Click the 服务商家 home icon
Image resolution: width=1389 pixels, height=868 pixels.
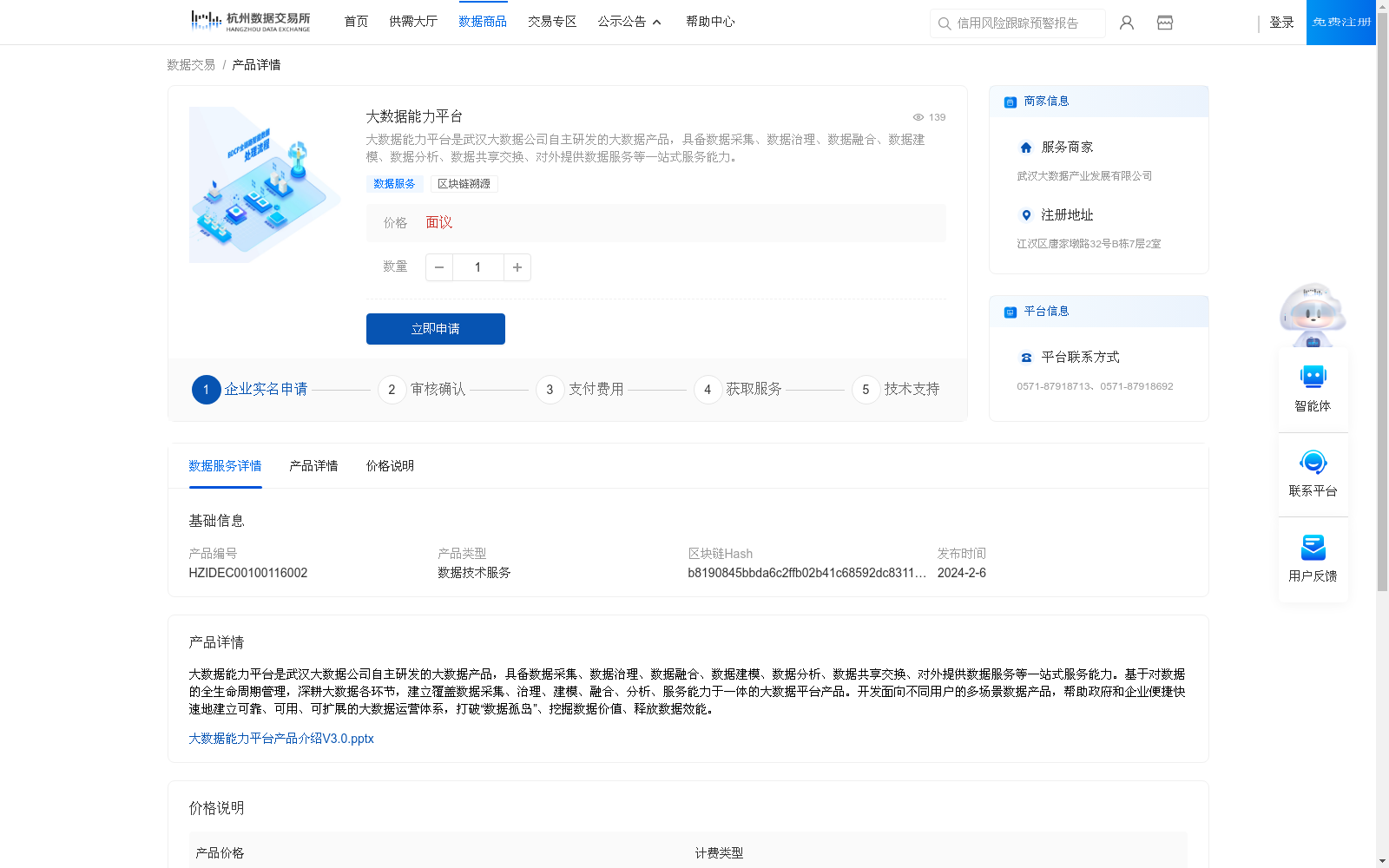click(x=1026, y=148)
